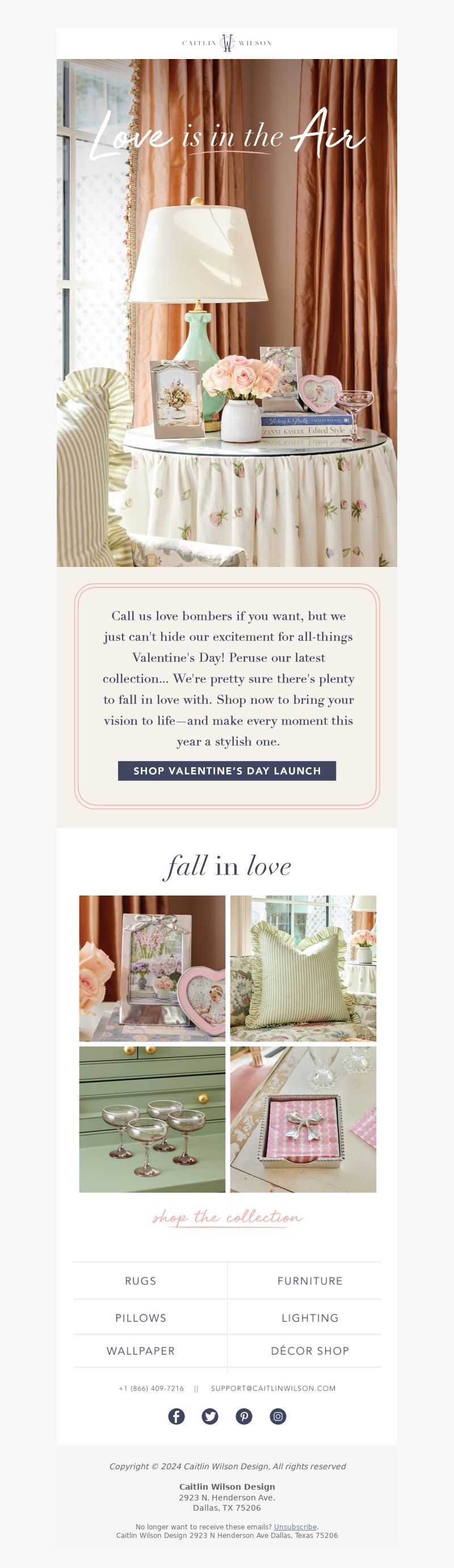Click the +1 (866) 409-7216 phone number

click(152, 1388)
